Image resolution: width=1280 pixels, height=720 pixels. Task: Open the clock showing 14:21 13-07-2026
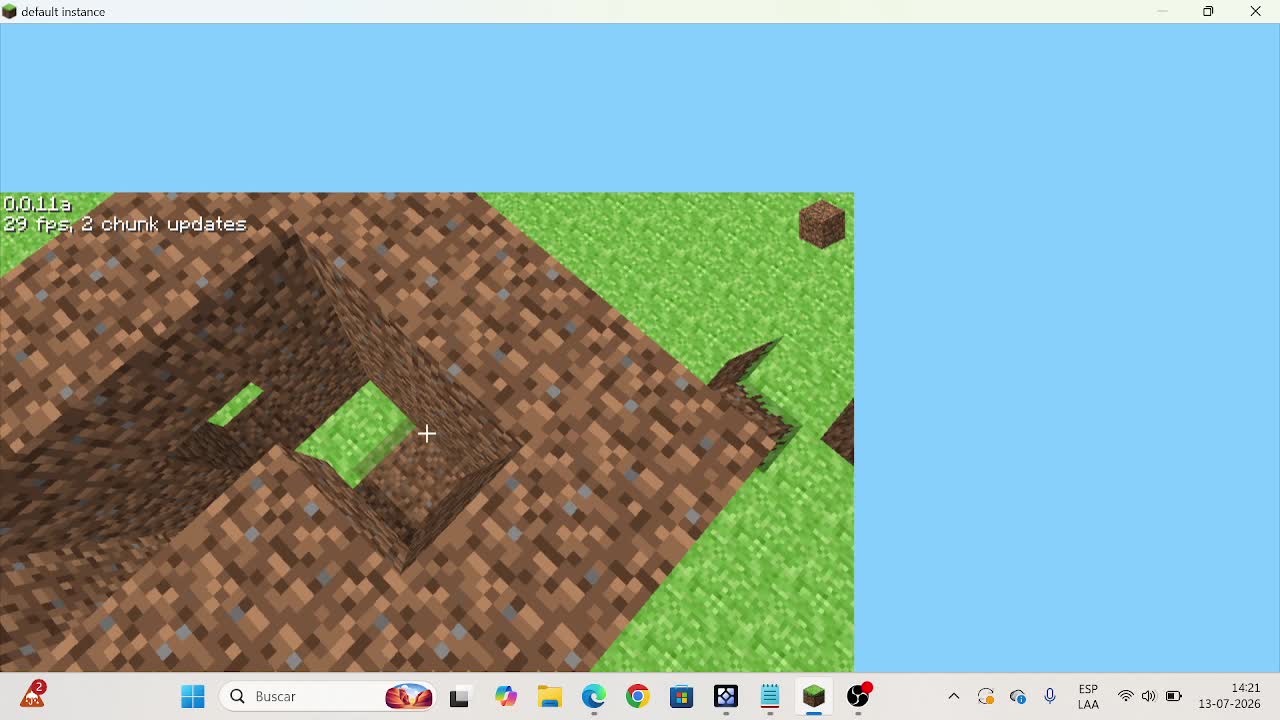coord(1230,696)
